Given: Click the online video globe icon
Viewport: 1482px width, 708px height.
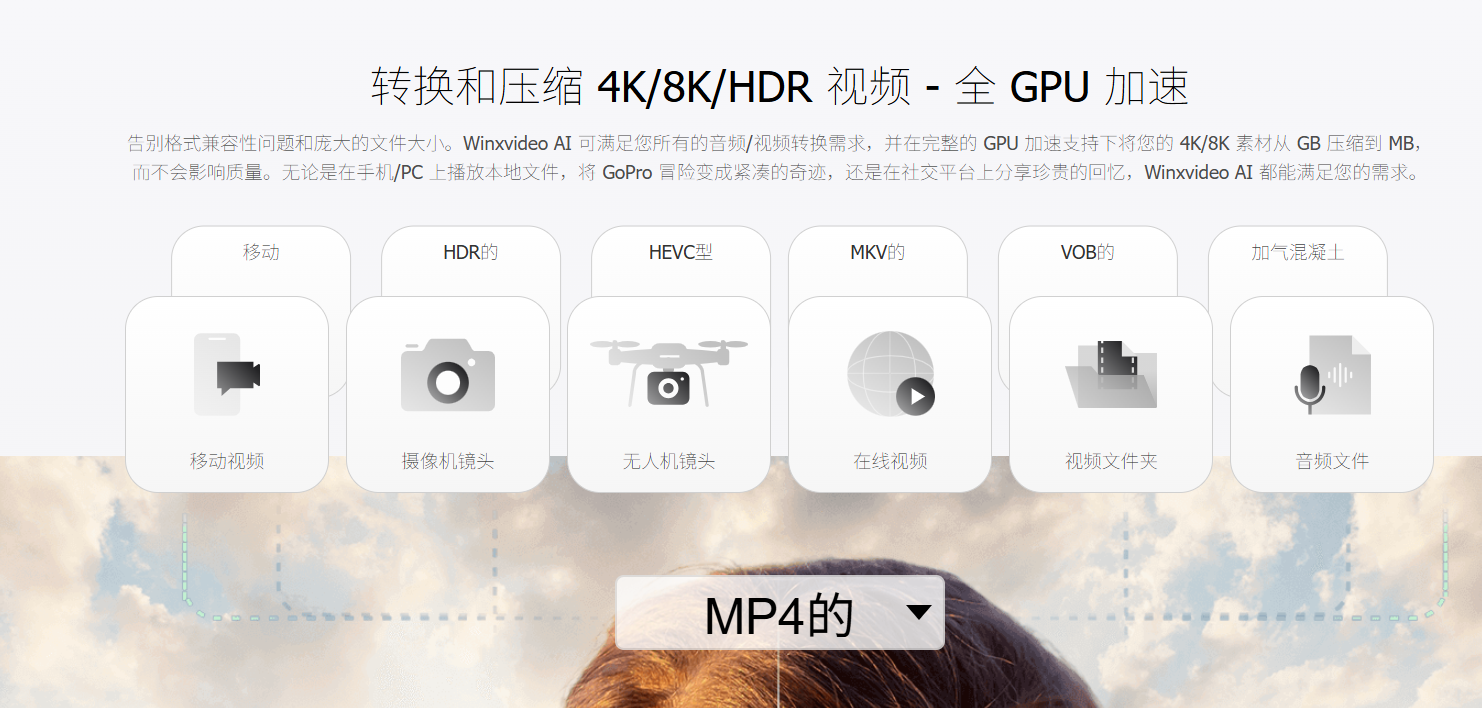Looking at the screenshot, I should 890,374.
